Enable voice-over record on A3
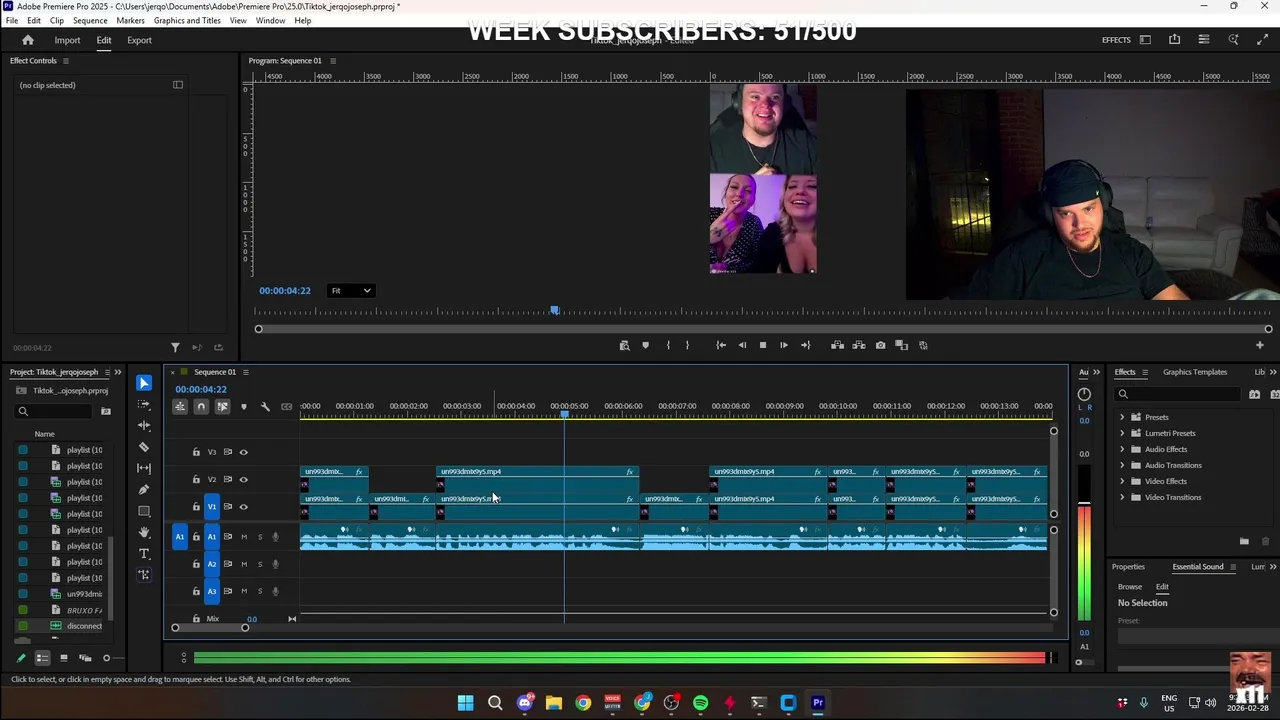This screenshot has height=720, width=1280. (x=276, y=591)
